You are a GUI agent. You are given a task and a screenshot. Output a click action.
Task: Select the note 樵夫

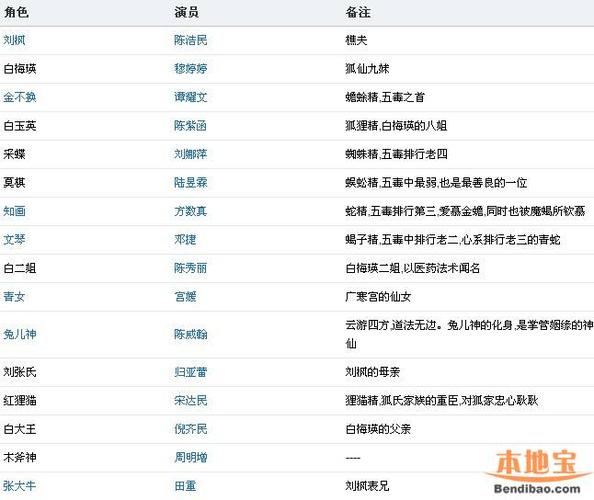356,40
